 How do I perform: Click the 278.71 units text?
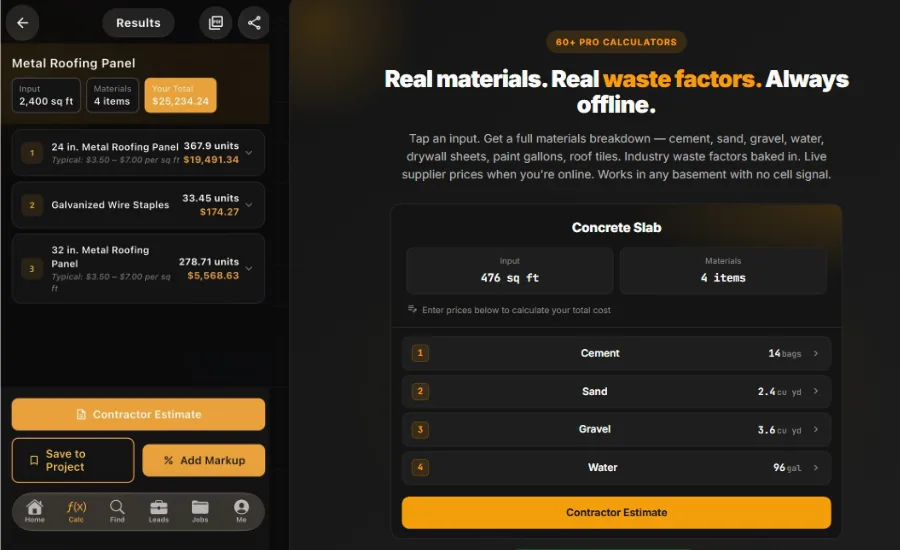[x=209, y=262]
